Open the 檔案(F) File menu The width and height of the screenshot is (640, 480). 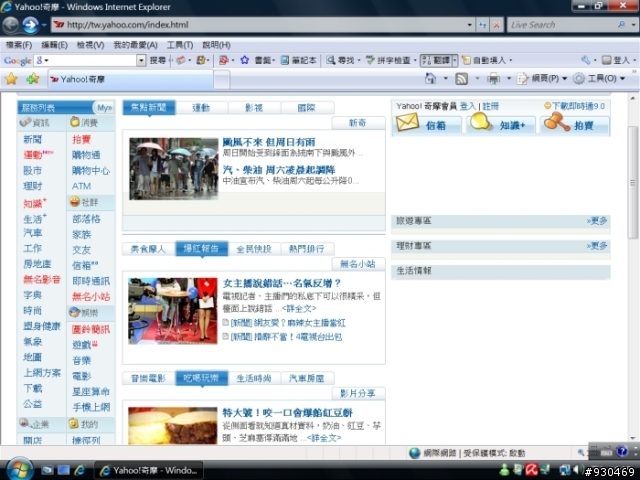[x=19, y=45]
